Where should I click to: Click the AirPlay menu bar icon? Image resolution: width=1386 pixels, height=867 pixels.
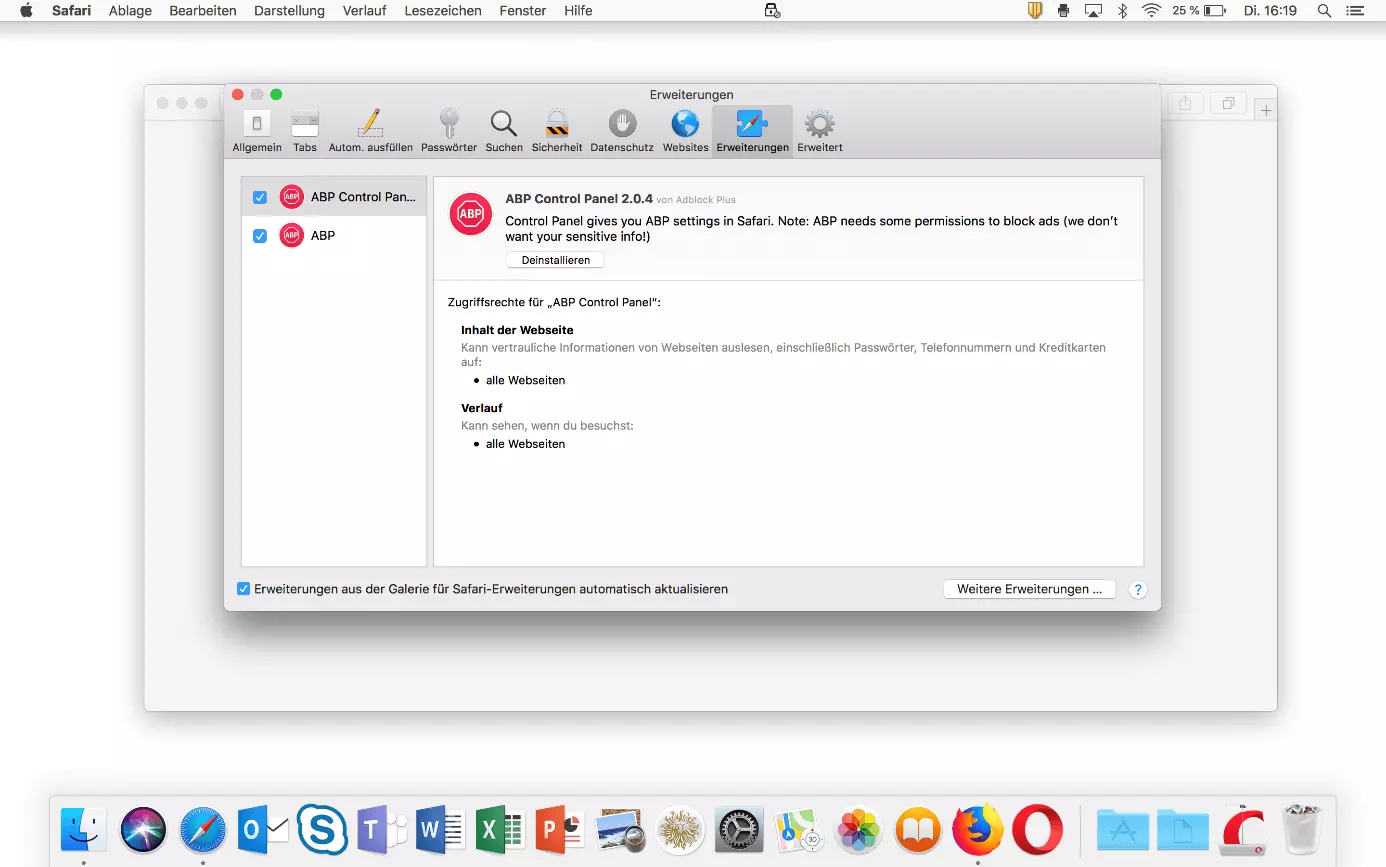coord(1093,11)
